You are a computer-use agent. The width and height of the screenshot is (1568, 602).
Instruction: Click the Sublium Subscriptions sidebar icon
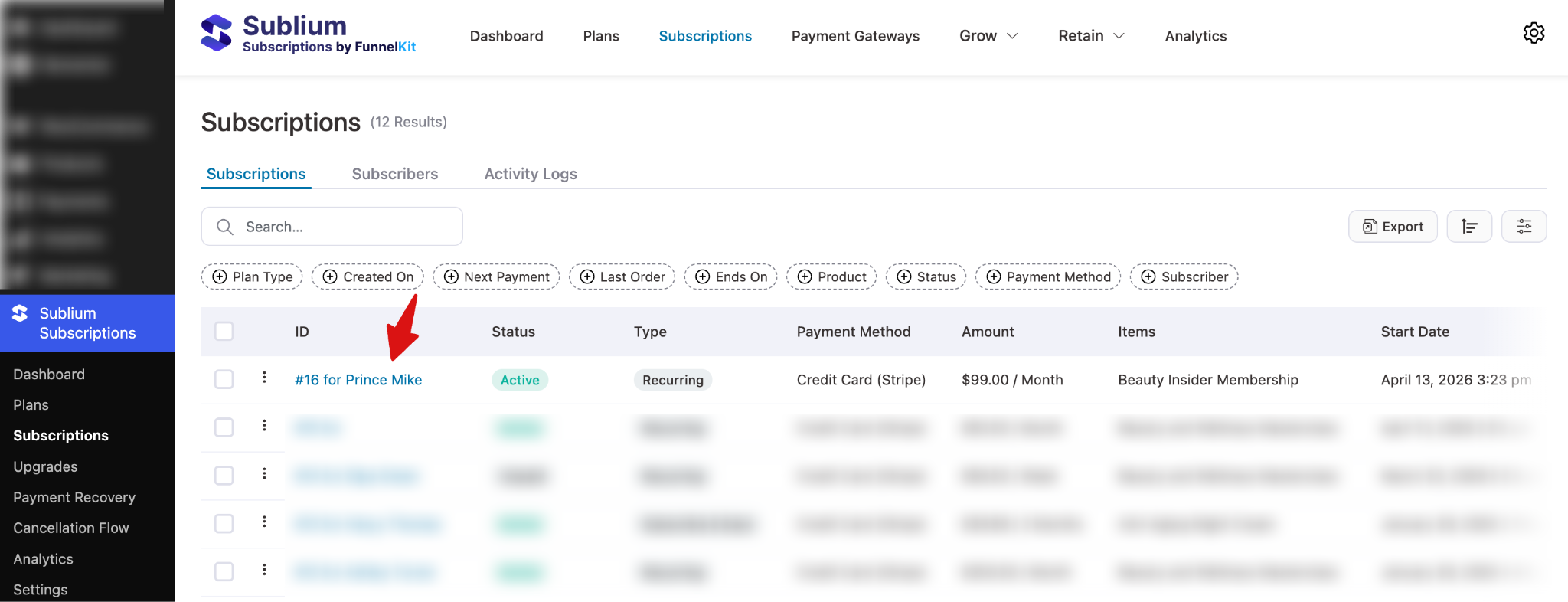click(x=20, y=313)
